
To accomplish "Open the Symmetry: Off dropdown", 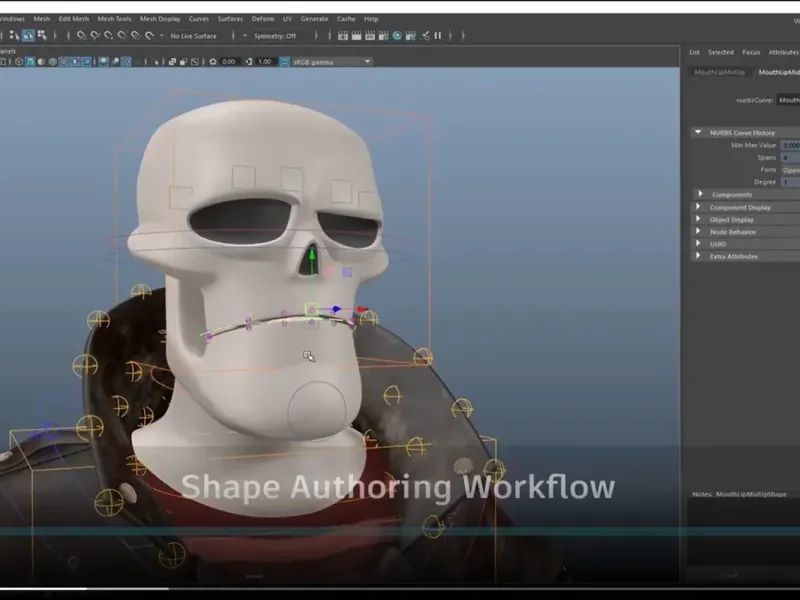I will [275, 36].
